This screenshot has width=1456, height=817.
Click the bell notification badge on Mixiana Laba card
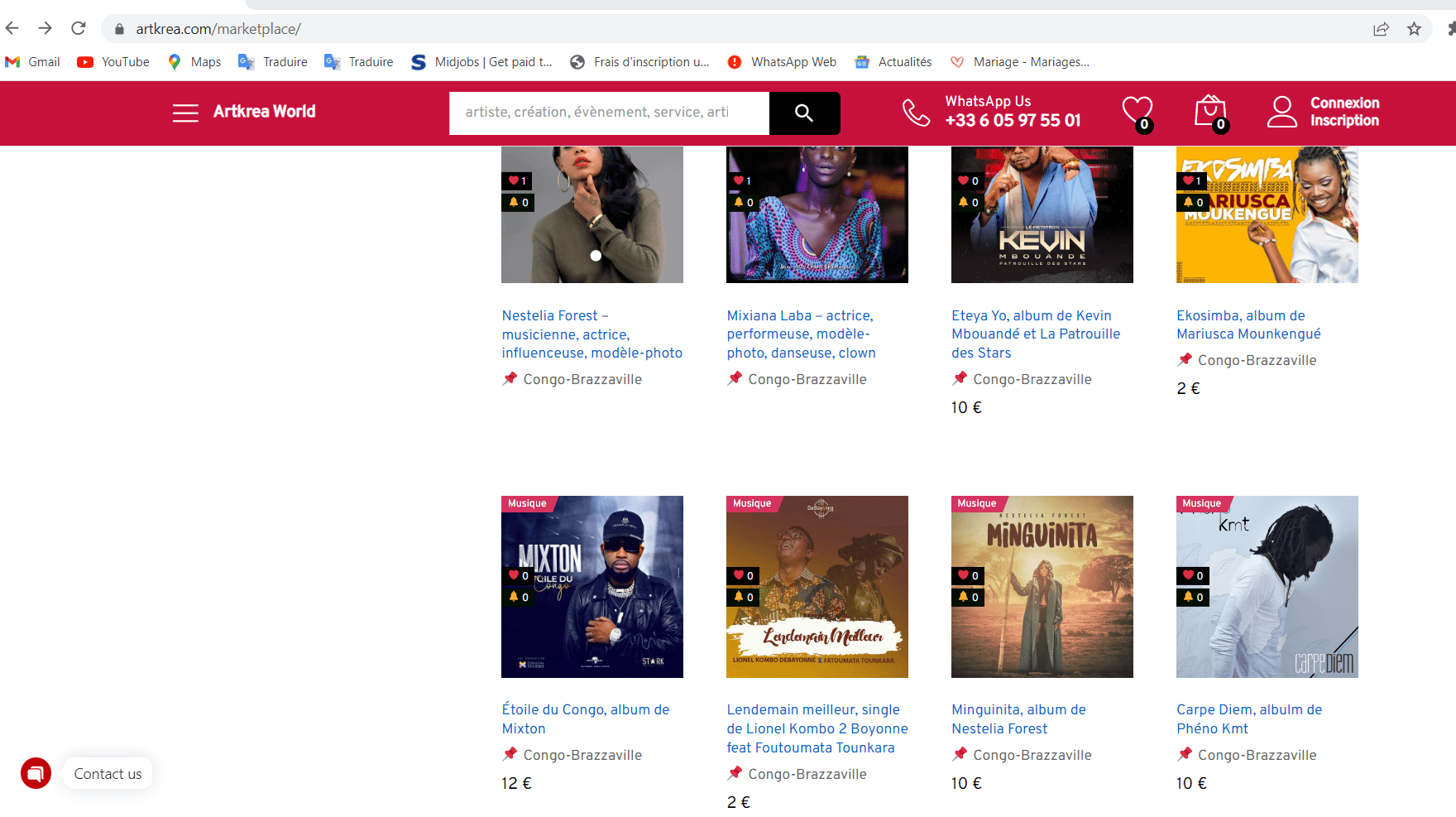[743, 202]
